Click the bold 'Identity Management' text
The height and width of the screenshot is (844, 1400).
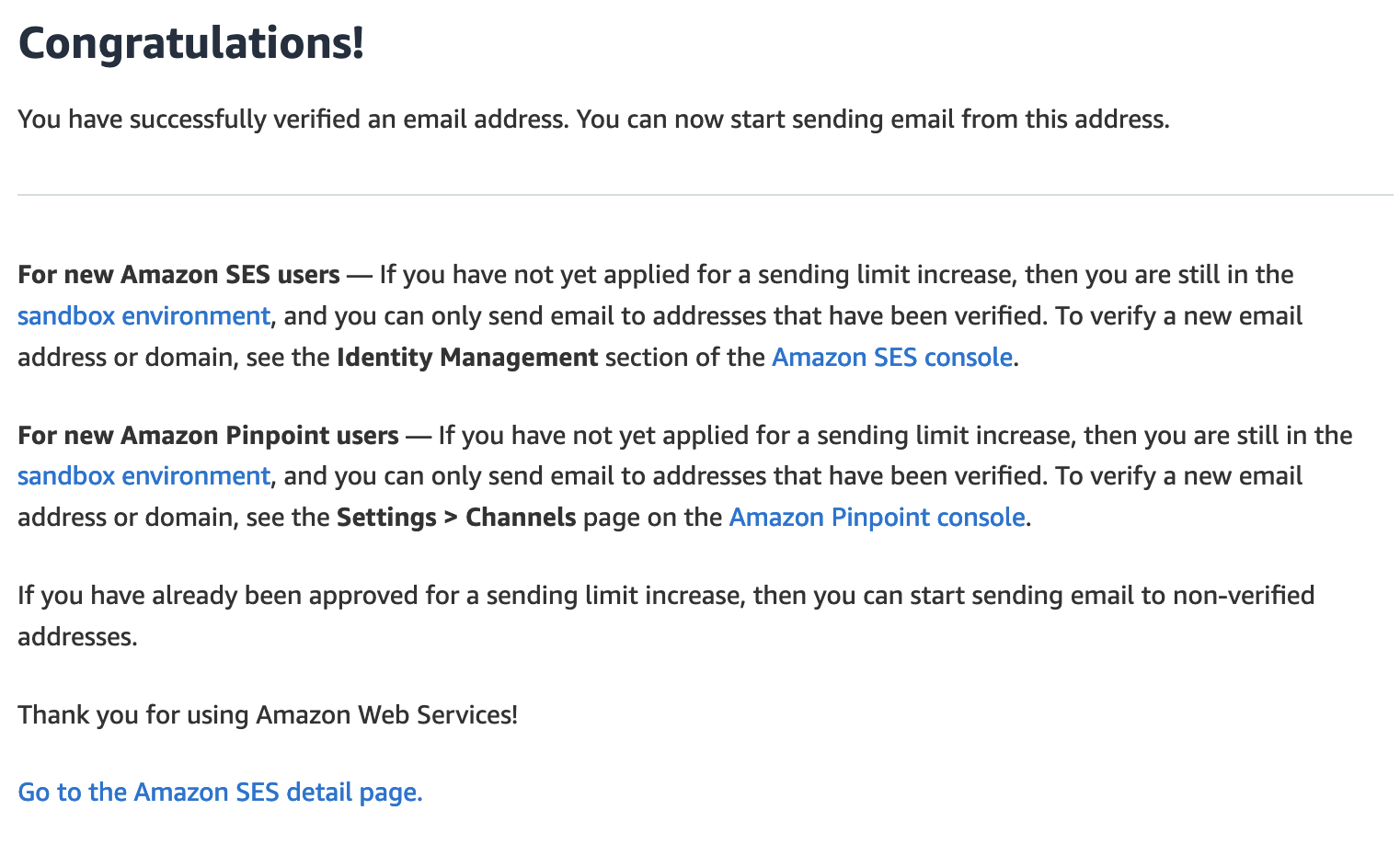tap(467, 357)
